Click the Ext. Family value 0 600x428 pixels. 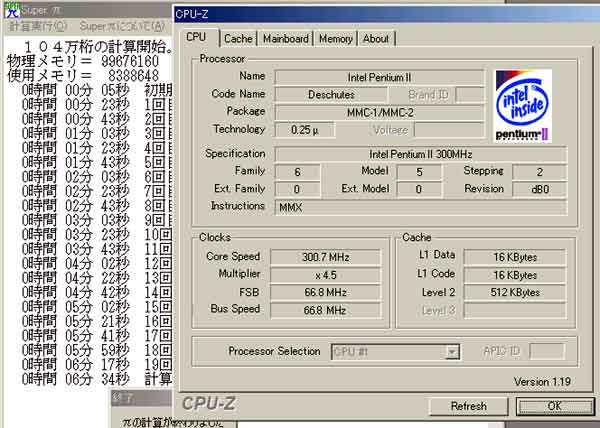click(x=297, y=189)
